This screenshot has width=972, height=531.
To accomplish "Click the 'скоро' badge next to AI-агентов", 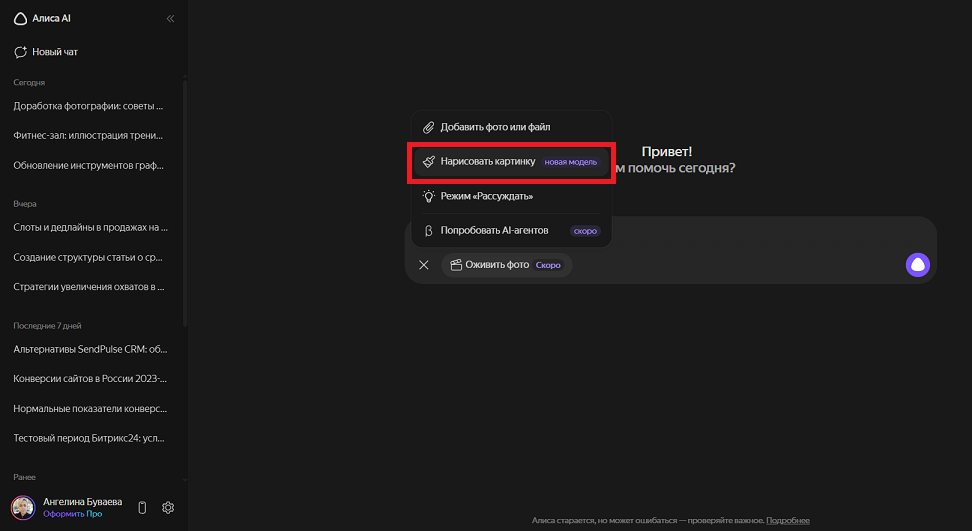I will click(x=585, y=231).
